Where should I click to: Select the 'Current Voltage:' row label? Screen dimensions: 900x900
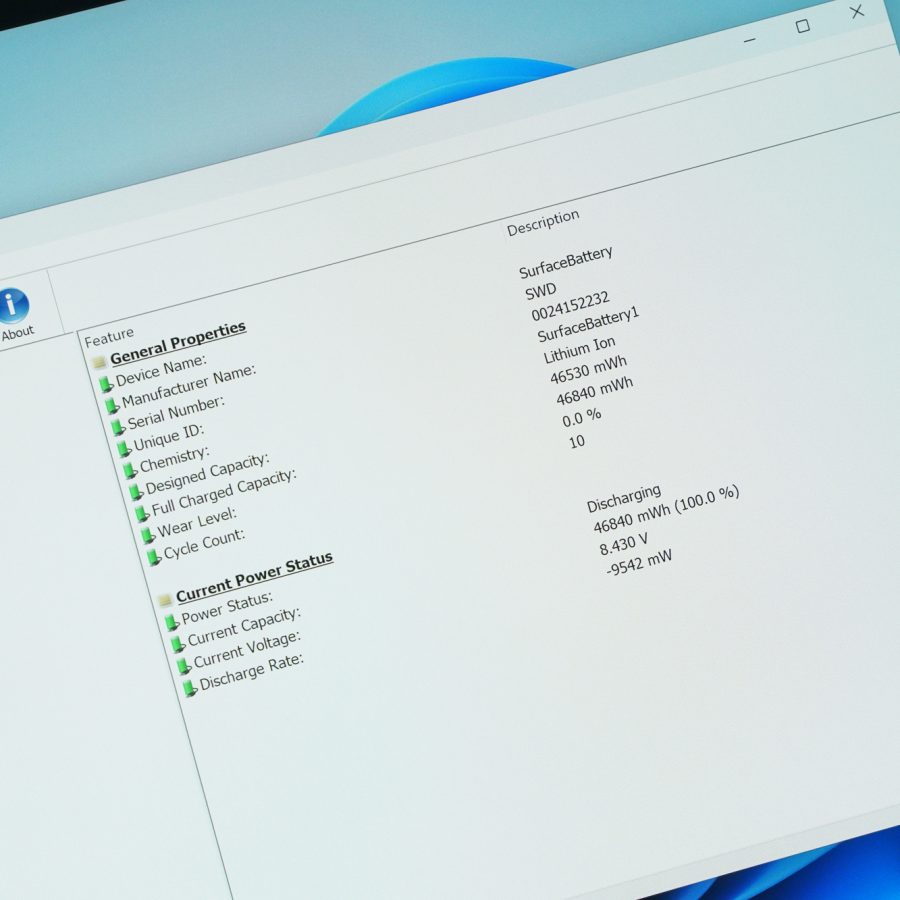(x=247, y=649)
